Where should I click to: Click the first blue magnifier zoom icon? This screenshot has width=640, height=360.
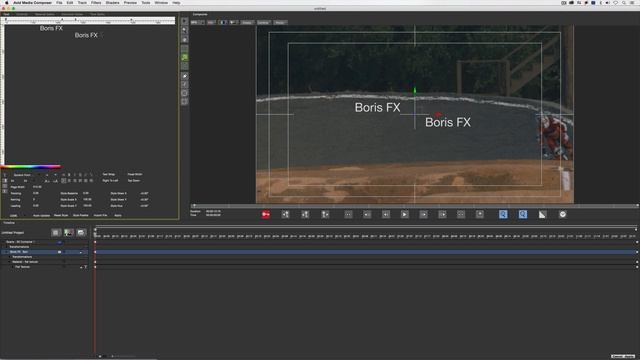(503, 214)
